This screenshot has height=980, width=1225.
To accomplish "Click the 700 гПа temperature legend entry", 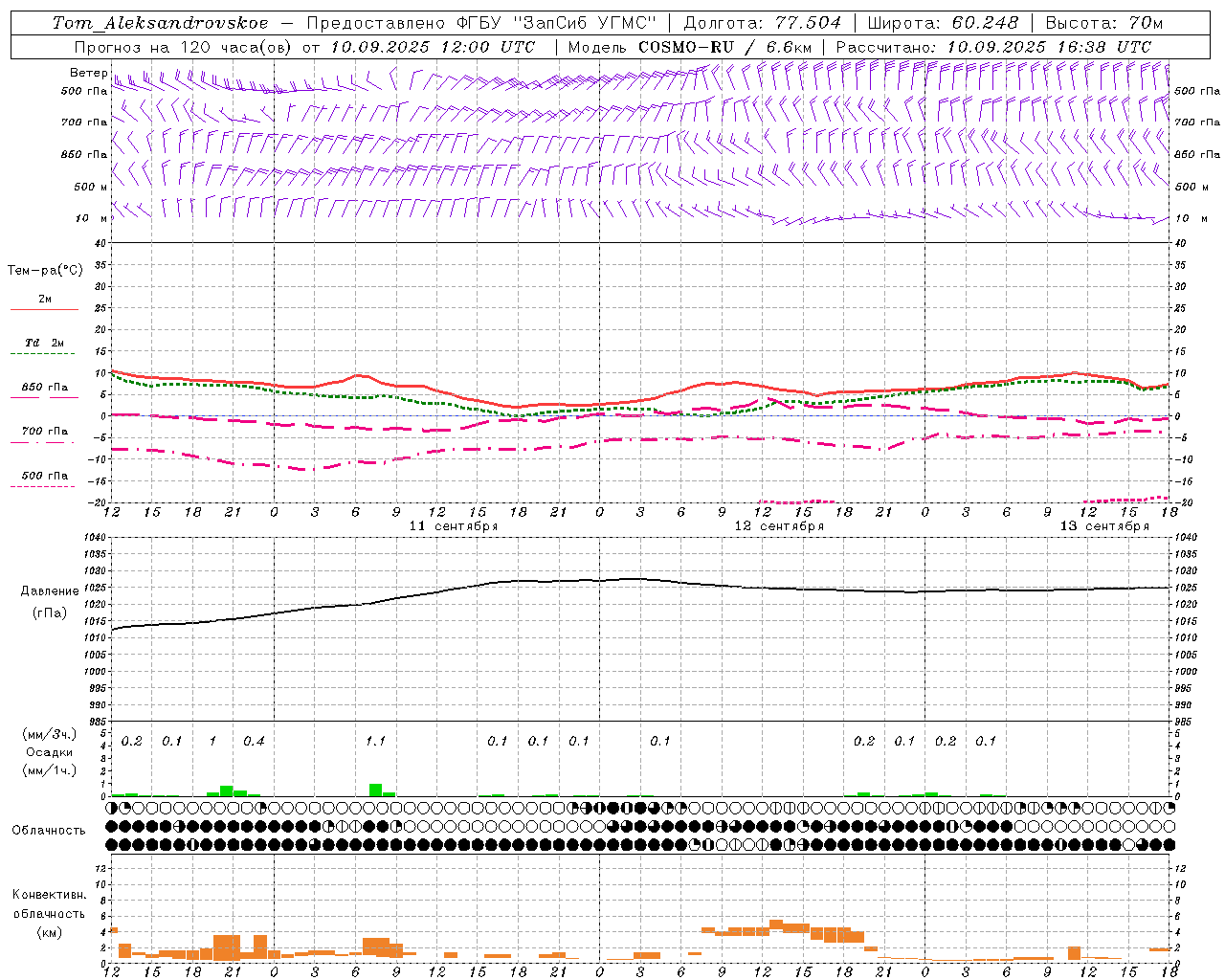I will click(x=45, y=432).
